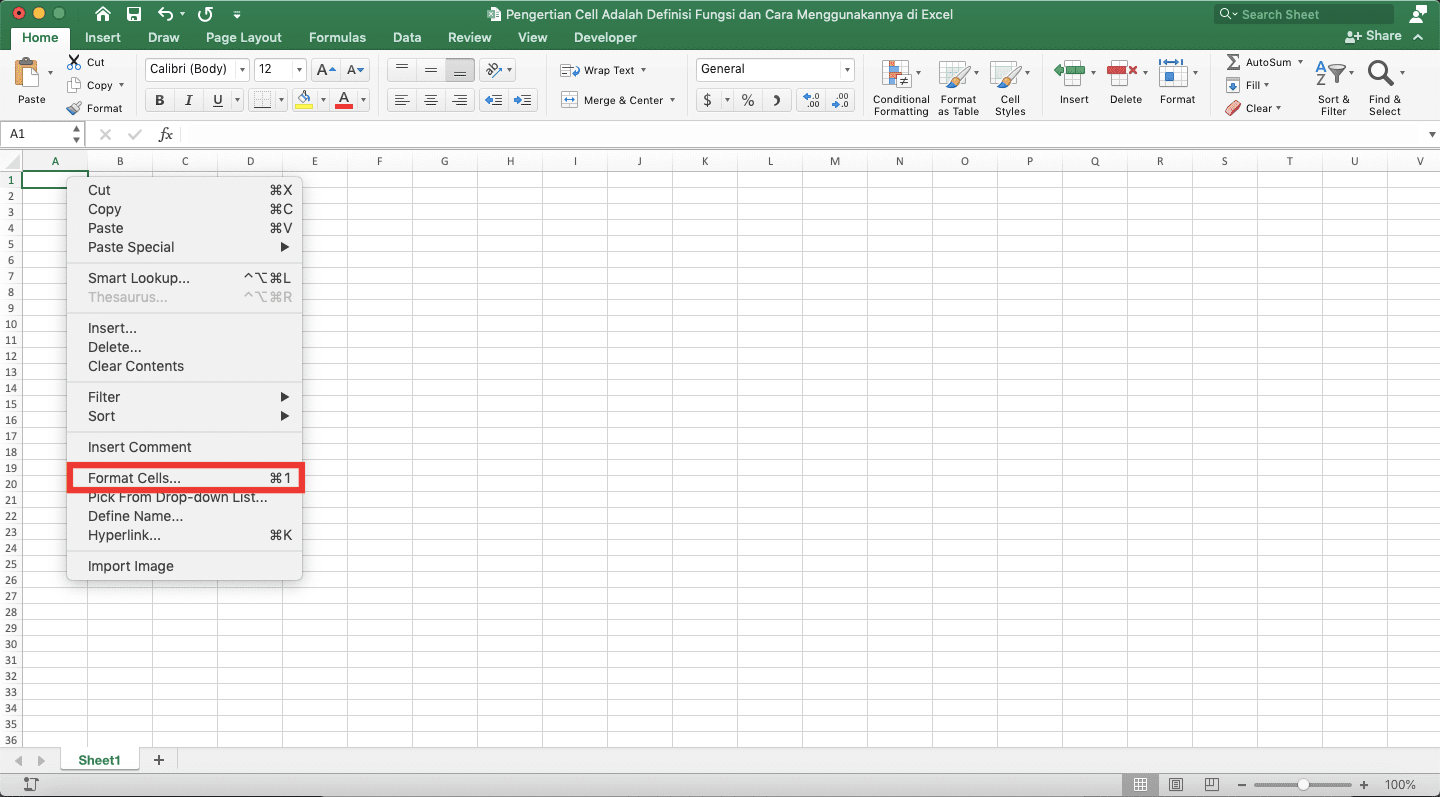Open the font size 12 dropdown

click(x=299, y=70)
